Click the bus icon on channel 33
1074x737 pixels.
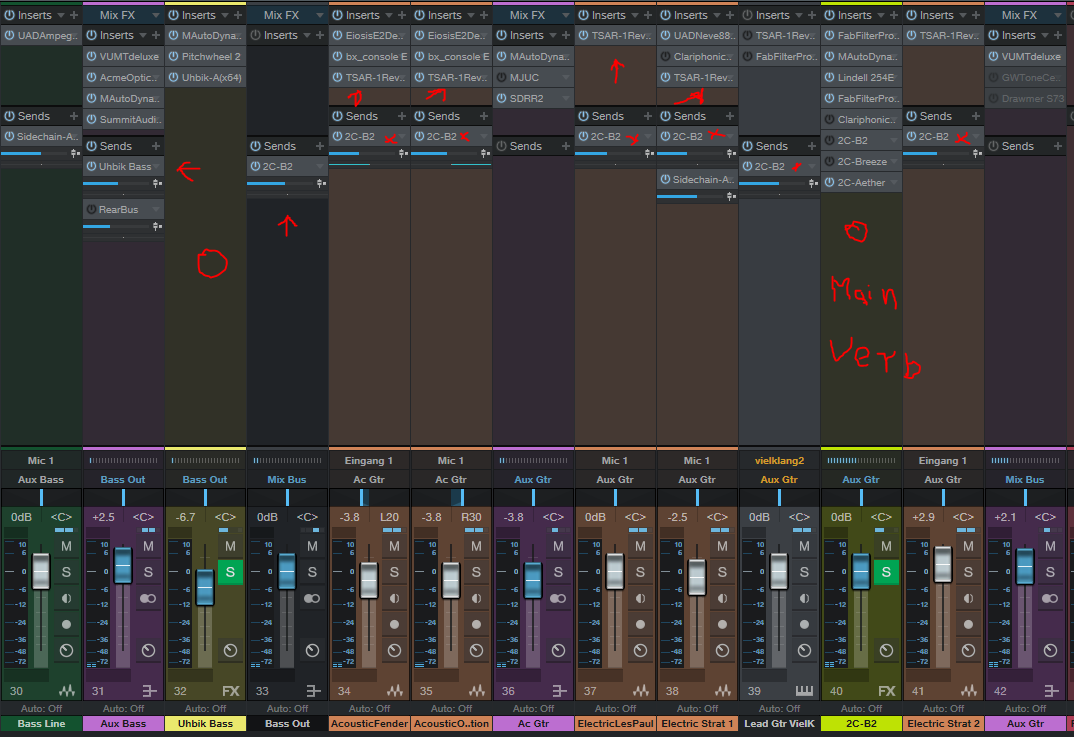(313, 691)
